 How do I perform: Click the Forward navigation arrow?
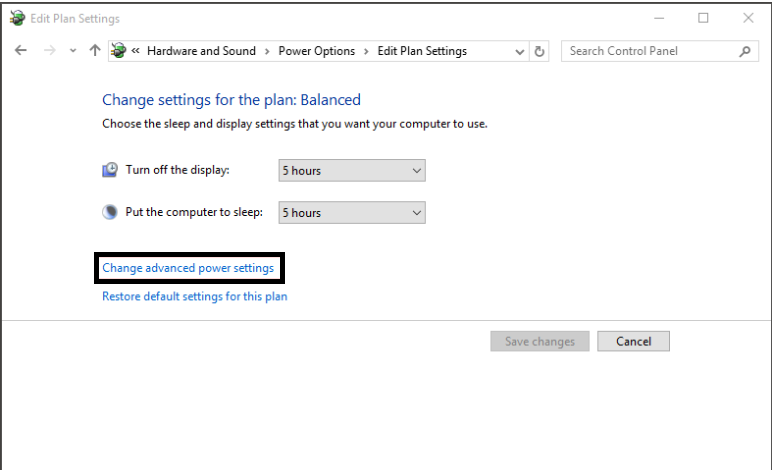50,50
